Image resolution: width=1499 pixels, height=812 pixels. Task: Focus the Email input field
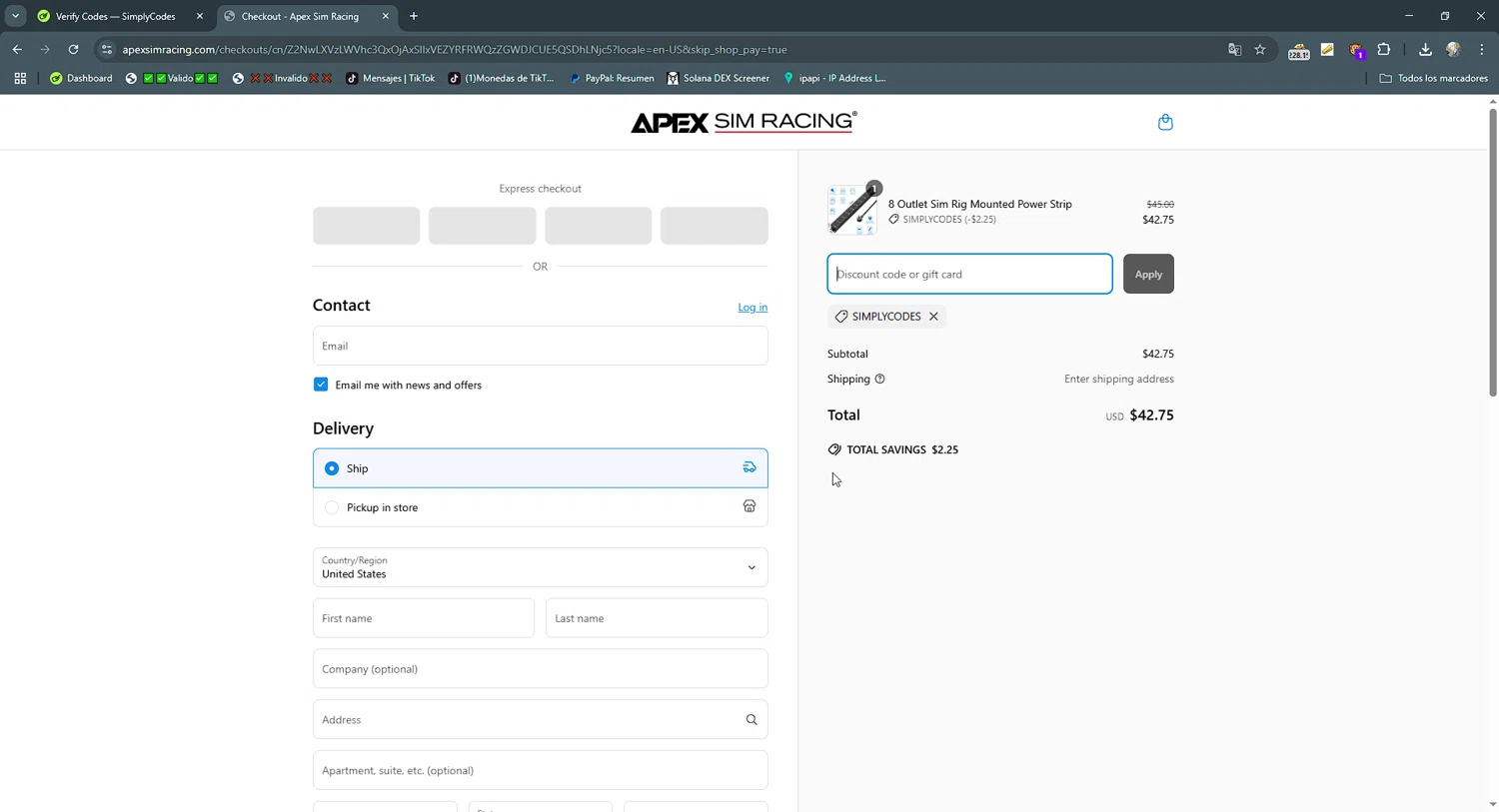click(x=540, y=346)
